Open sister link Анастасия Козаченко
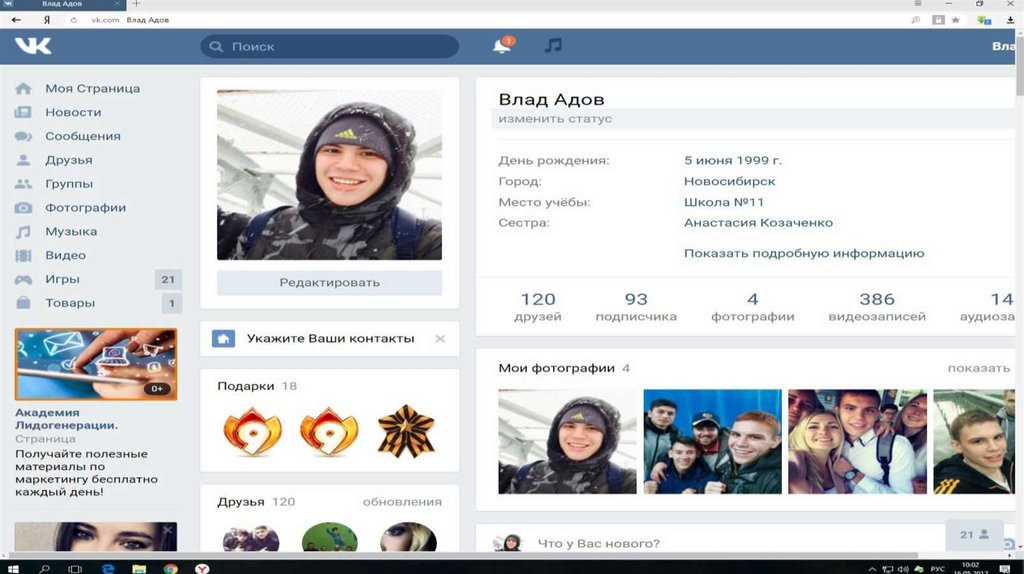1024x574 pixels. click(758, 223)
